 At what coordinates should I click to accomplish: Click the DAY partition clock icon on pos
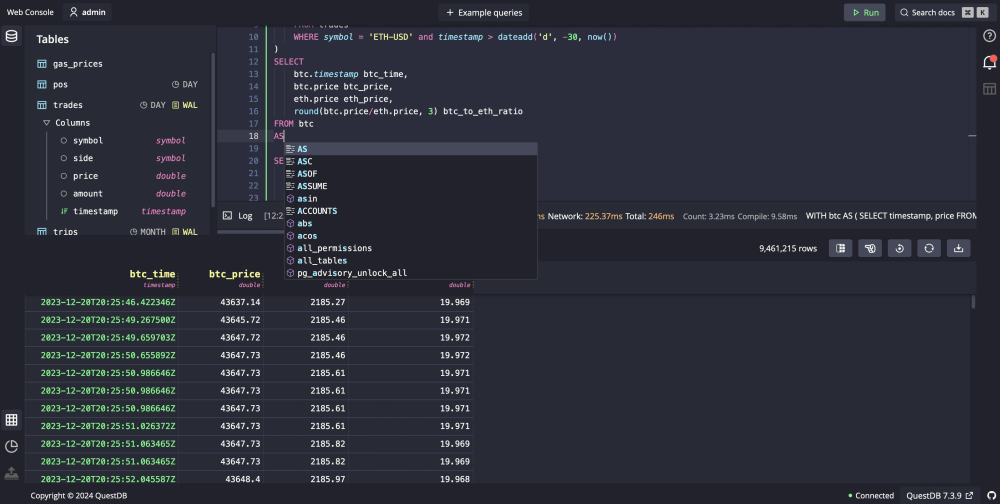click(175, 84)
